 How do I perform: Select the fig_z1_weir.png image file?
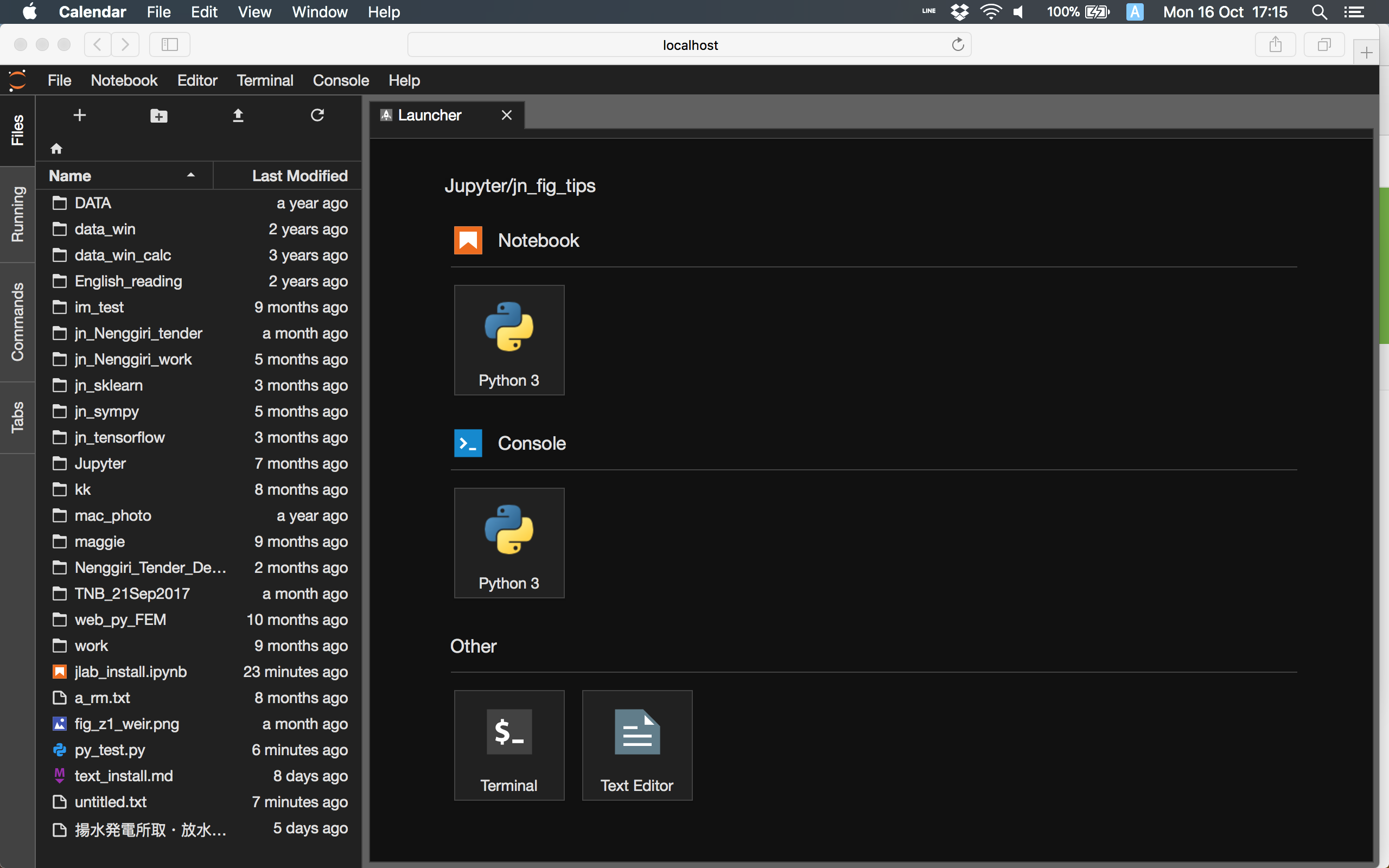pos(199,724)
